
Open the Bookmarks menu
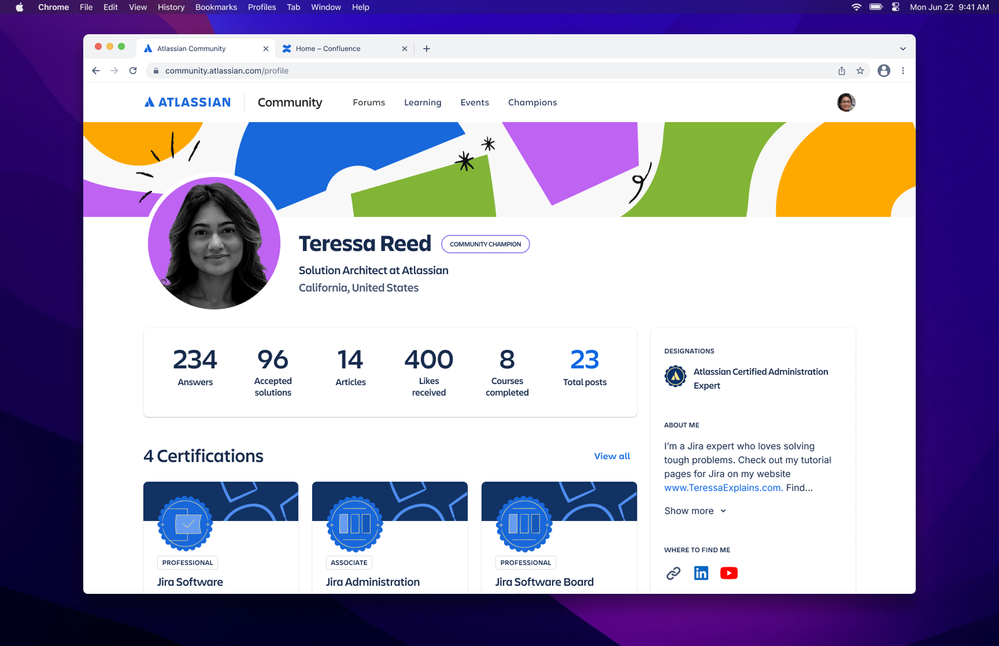216,7
